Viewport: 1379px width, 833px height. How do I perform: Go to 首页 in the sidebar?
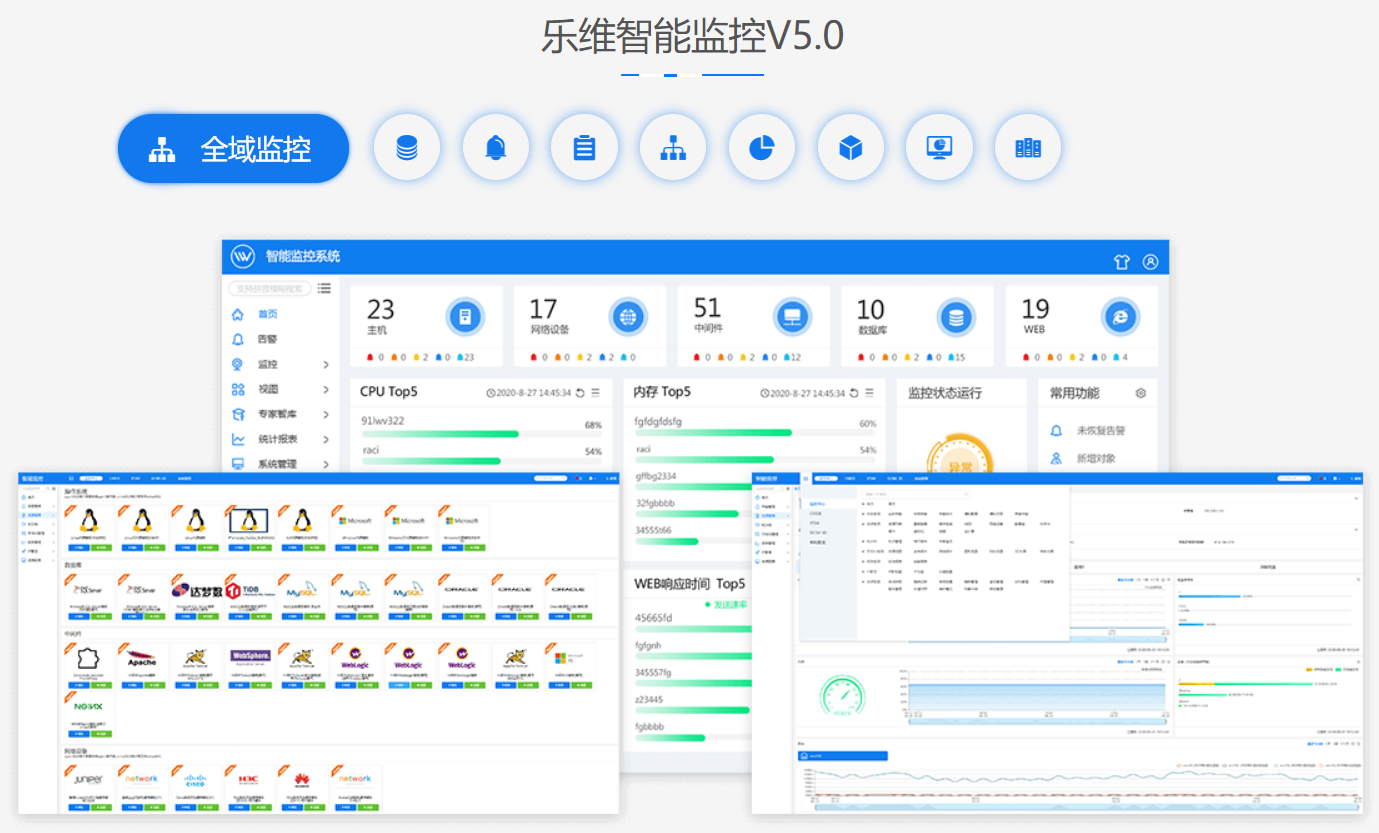click(x=268, y=314)
